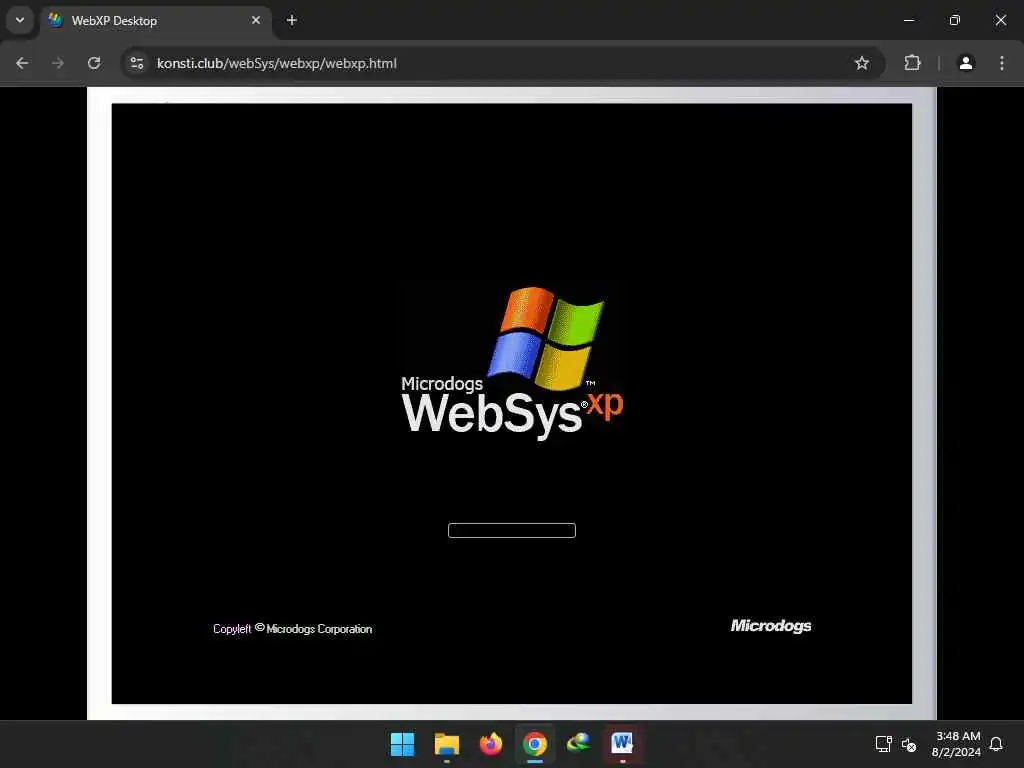1024x768 pixels.
Task: Open Chrome's three-dot menu
Action: pyautogui.click(x=1002, y=63)
